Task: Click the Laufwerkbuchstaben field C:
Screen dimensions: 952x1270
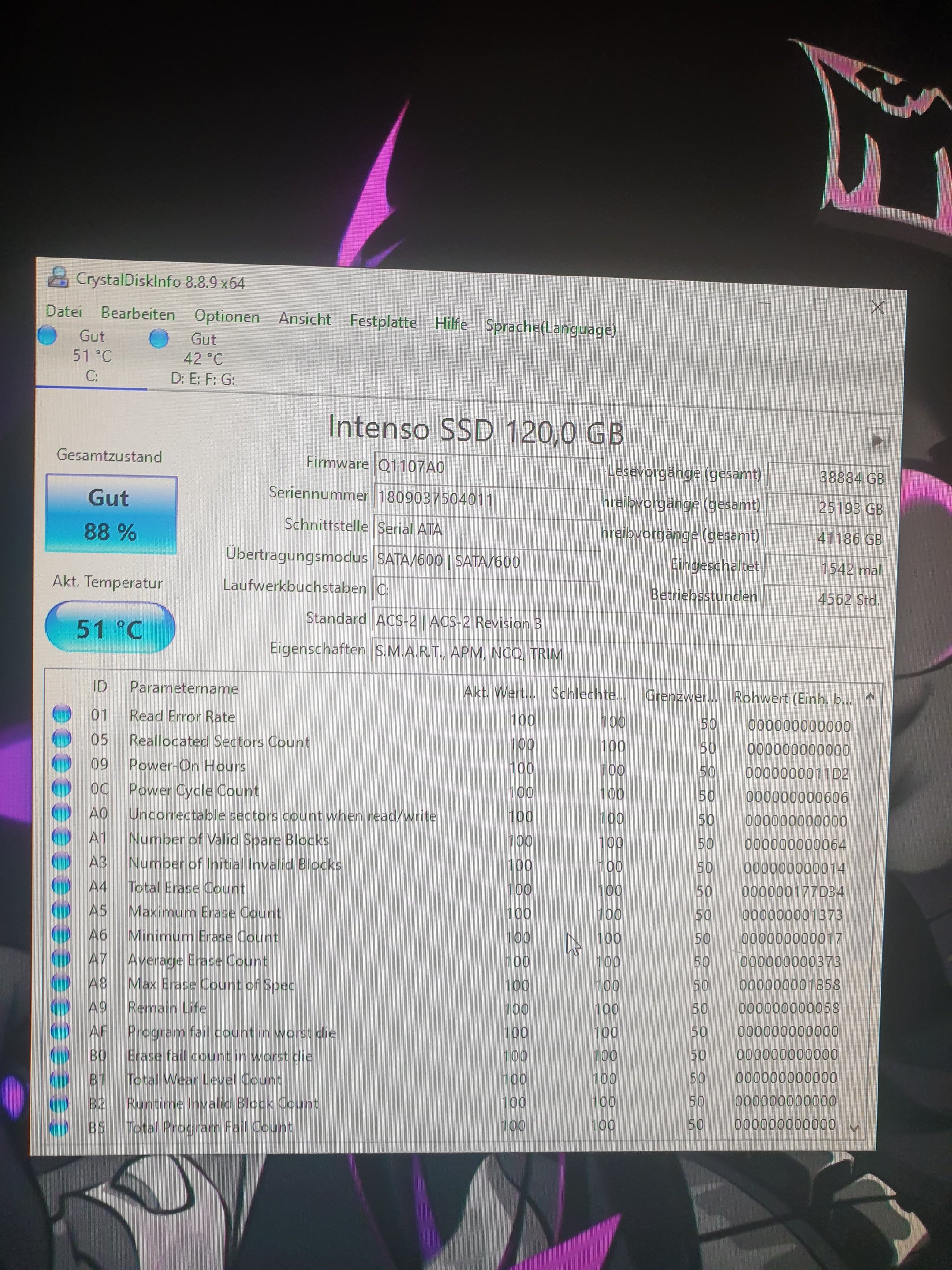Action: [487, 590]
